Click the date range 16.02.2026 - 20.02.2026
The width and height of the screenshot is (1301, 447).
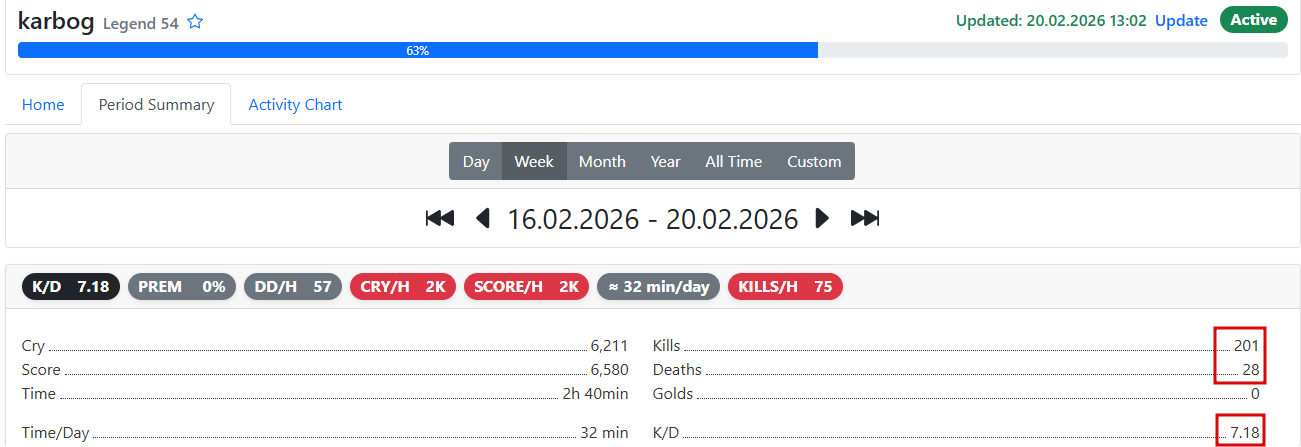(x=653, y=218)
